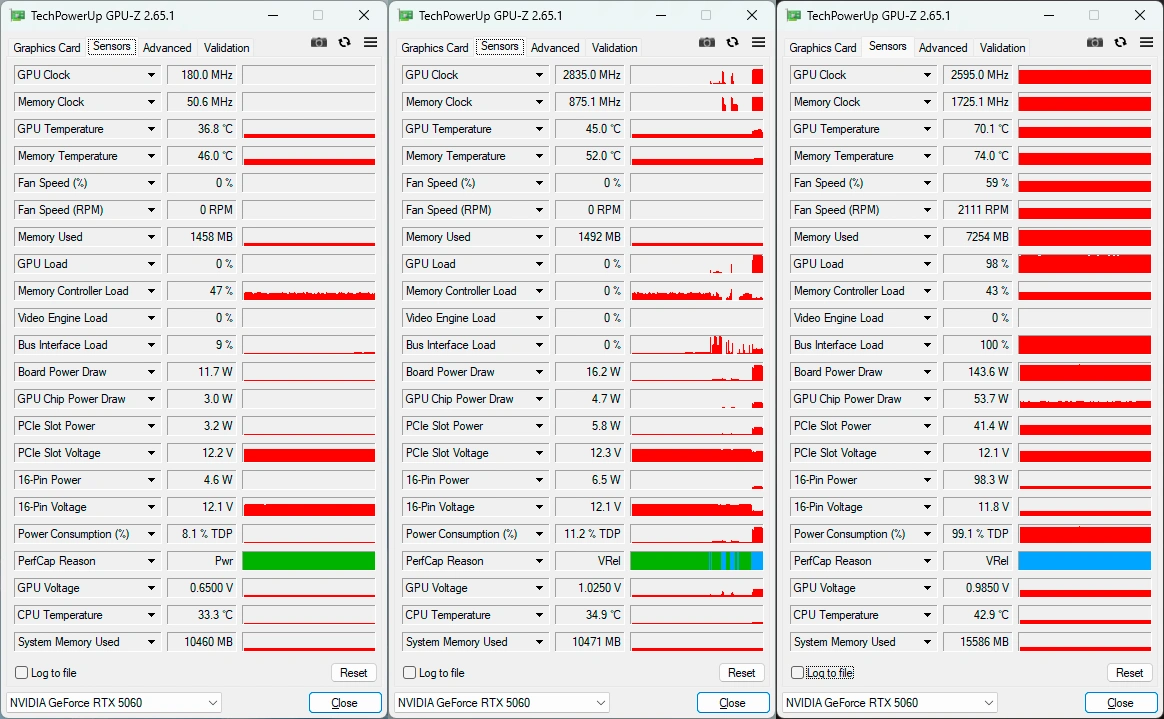Click Reset in the right window

[x=1130, y=673]
